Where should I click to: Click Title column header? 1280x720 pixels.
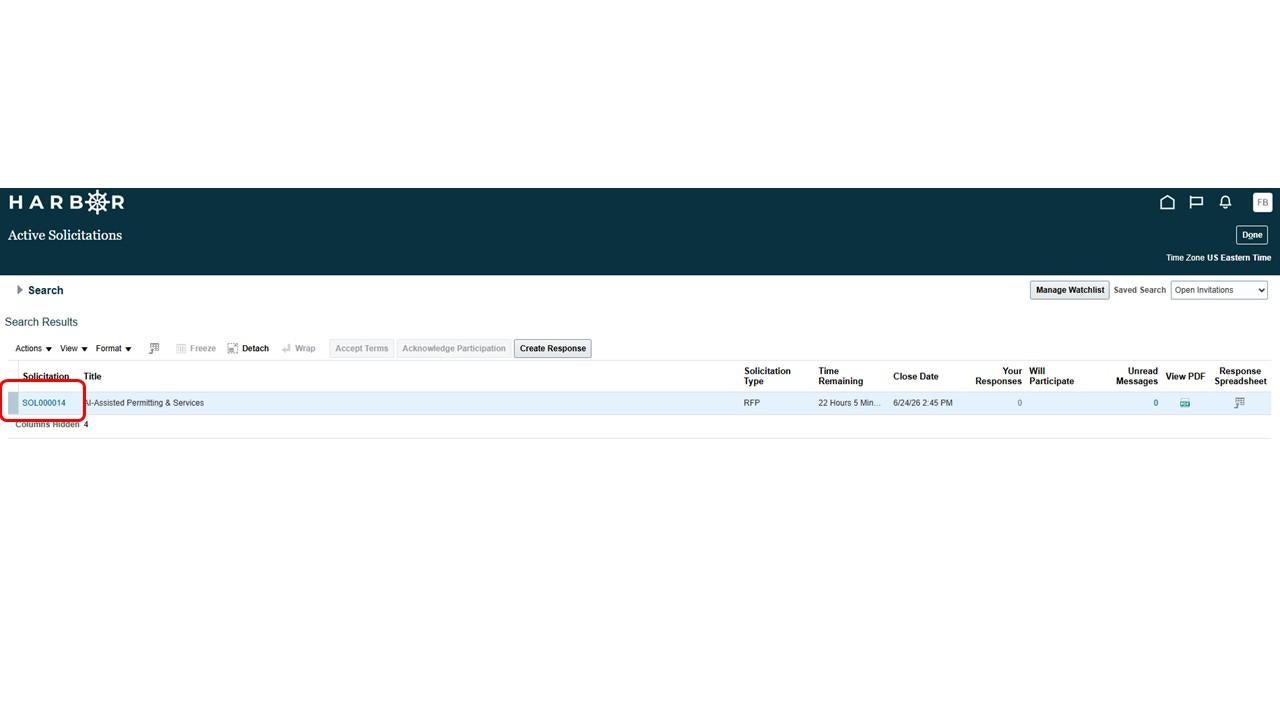tap(92, 376)
